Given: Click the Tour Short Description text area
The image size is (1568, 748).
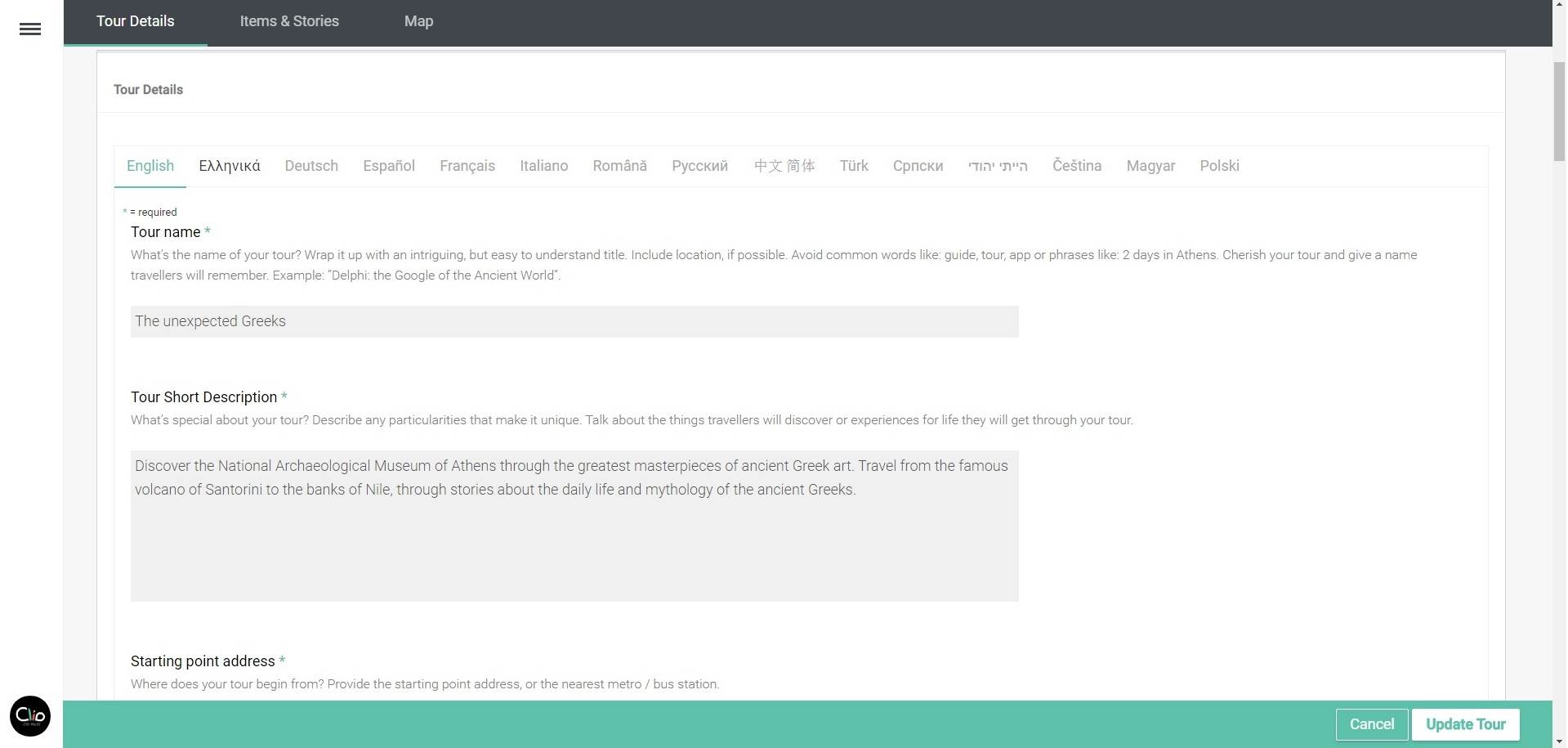Looking at the screenshot, I should pyautogui.click(x=574, y=526).
